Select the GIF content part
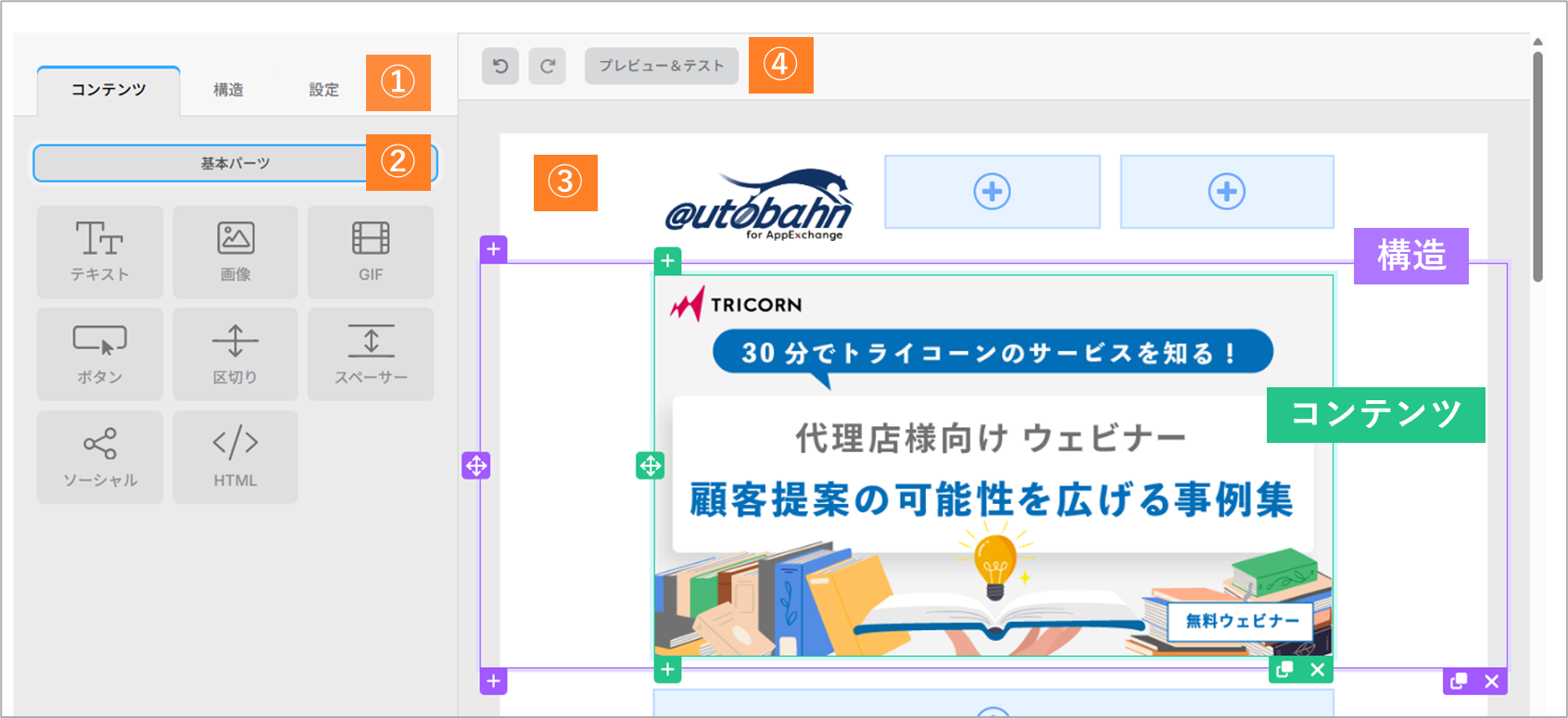This screenshot has height=718, width=1568. (371, 252)
